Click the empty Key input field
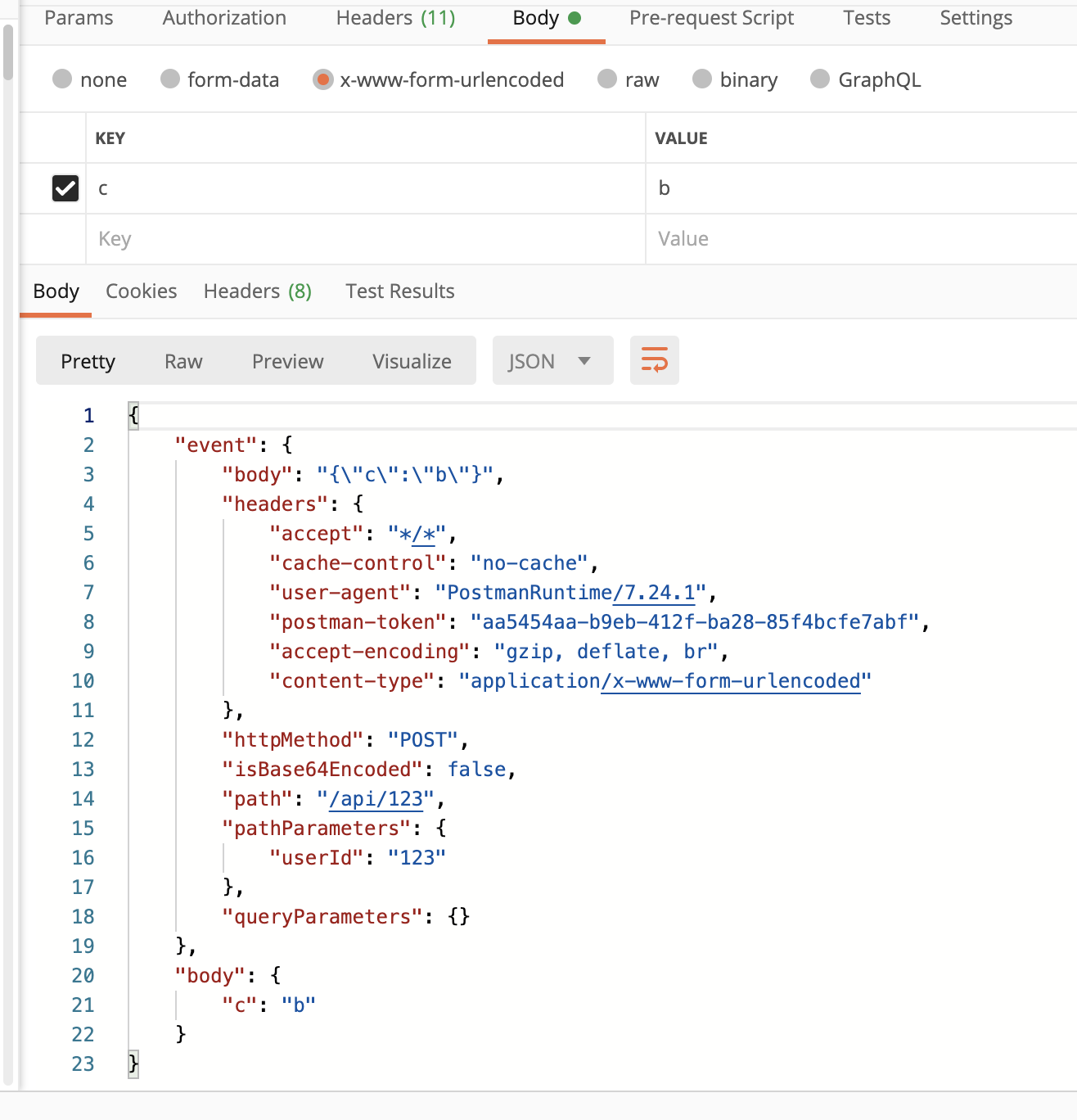This screenshot has height=1120, width=1077. click(x=364, y=239)
